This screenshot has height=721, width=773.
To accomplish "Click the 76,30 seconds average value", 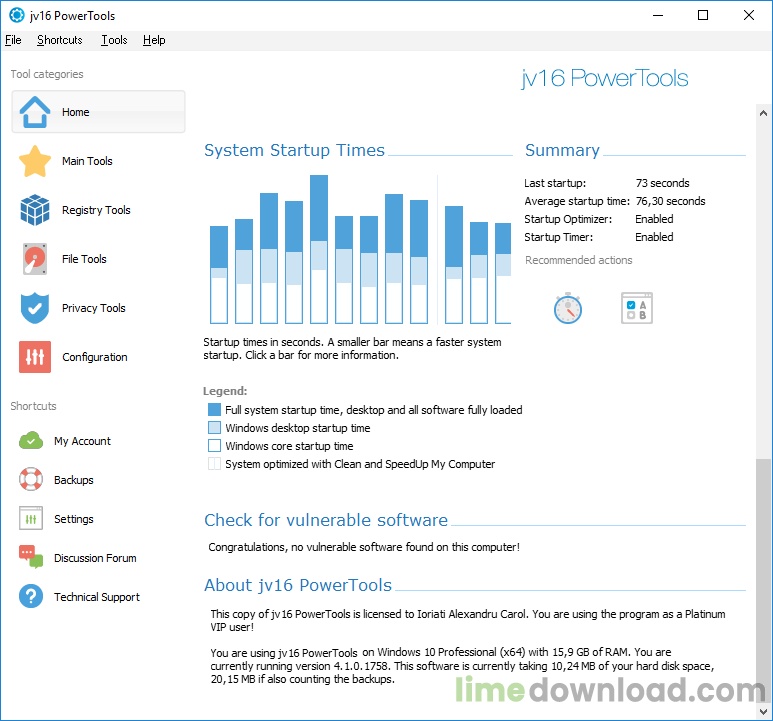I will 670,201.
